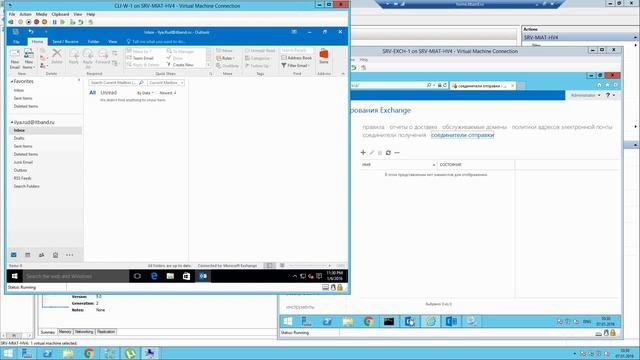This screenshot has height=360, width=640.
Task: Click Checkpoint icon in CLI-W-1 VM toolbar
Action: point(73,22)
